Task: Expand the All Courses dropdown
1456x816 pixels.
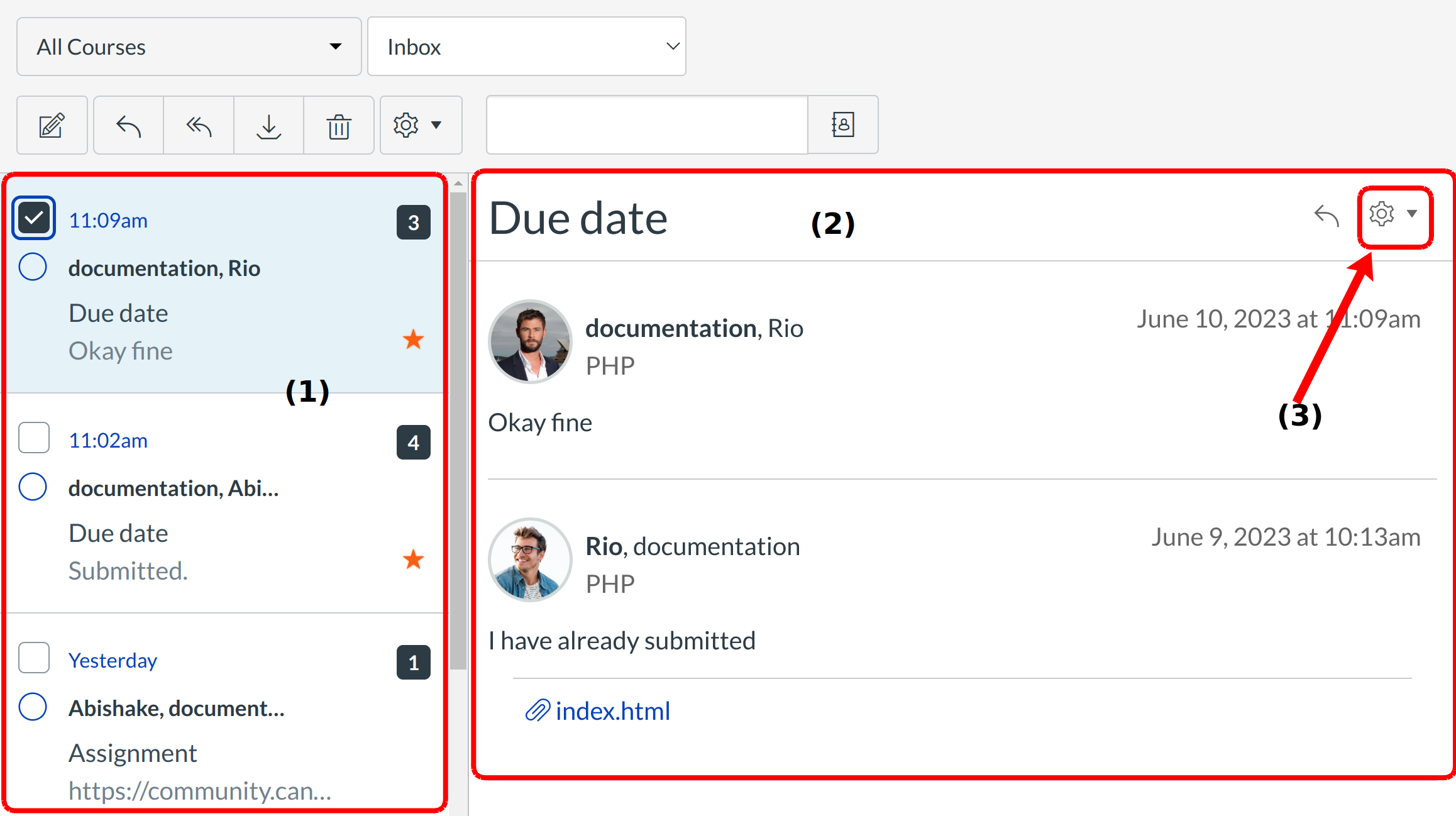Action: pos(189,47)
